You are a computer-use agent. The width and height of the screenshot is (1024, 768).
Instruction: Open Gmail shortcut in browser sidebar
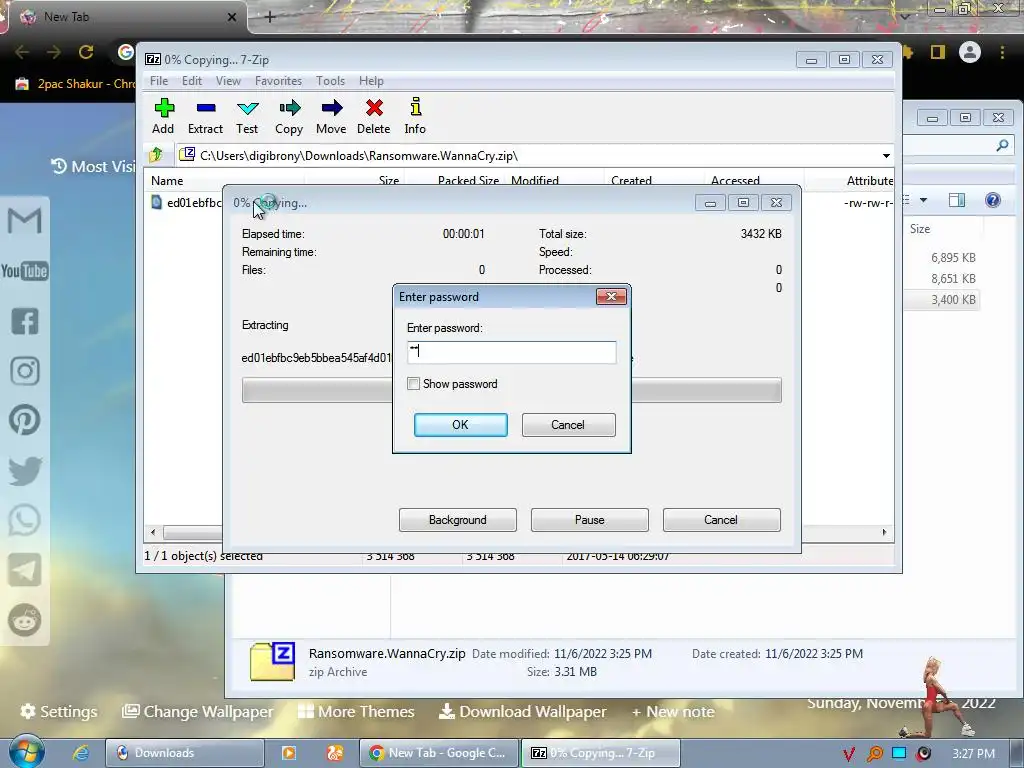[x=24, y=221]
